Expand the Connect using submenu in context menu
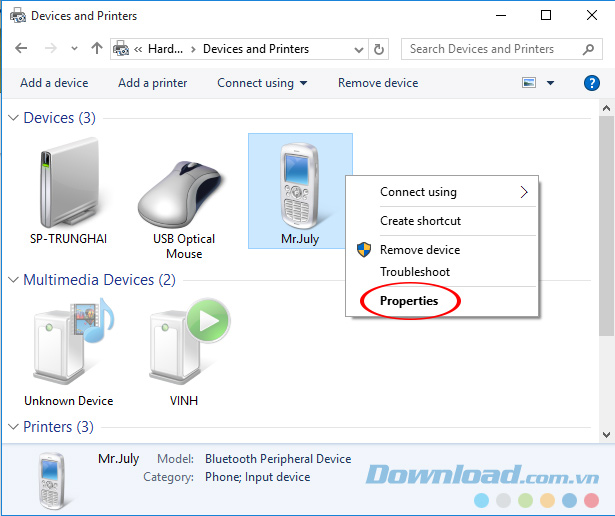The image size is (615, 516). coord(442,192)
